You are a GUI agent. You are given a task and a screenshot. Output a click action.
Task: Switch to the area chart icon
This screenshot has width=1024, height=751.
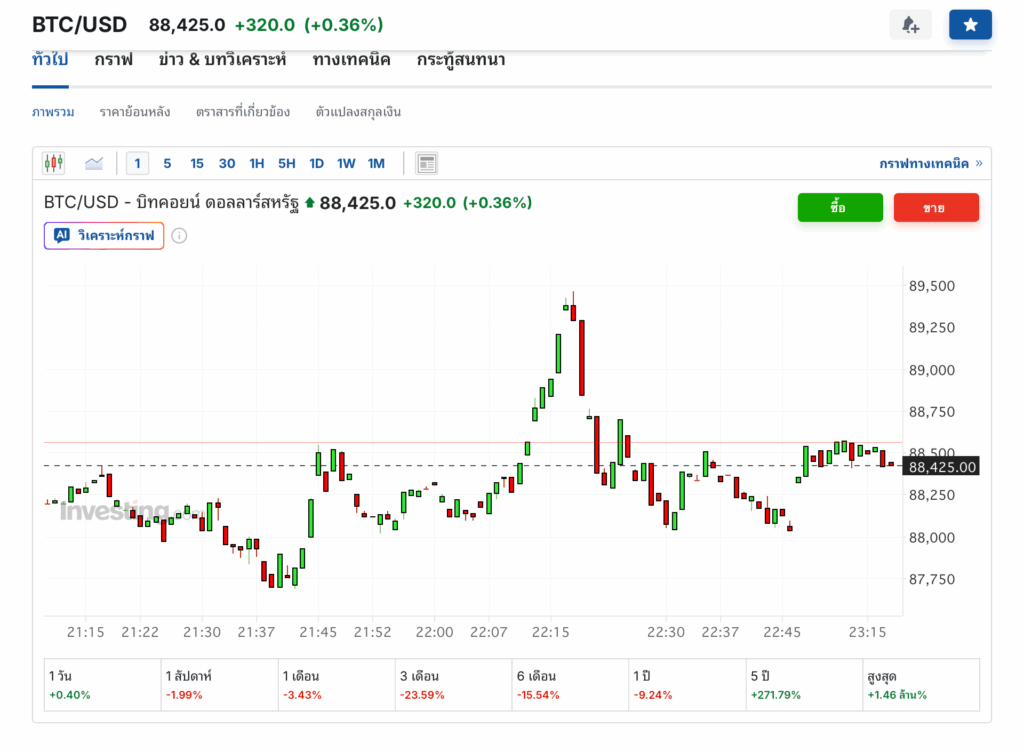tap(94, 163)
